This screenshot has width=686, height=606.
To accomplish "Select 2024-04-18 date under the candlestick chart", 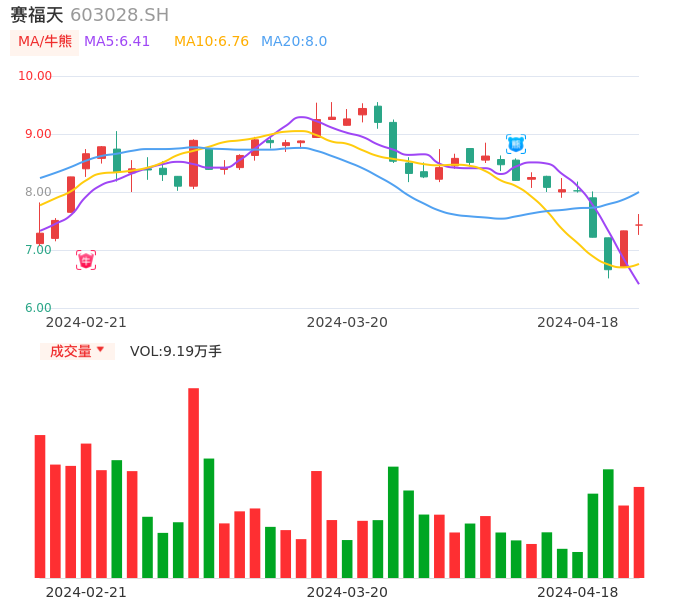I will coord(577,322).
